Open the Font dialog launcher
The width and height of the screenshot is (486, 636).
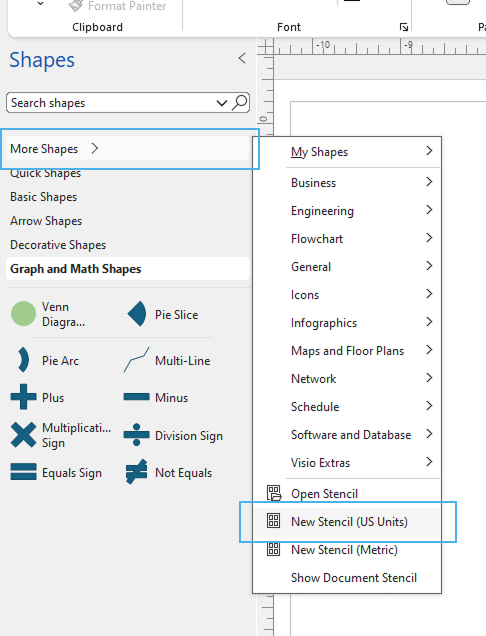click(x=404, y=27)
